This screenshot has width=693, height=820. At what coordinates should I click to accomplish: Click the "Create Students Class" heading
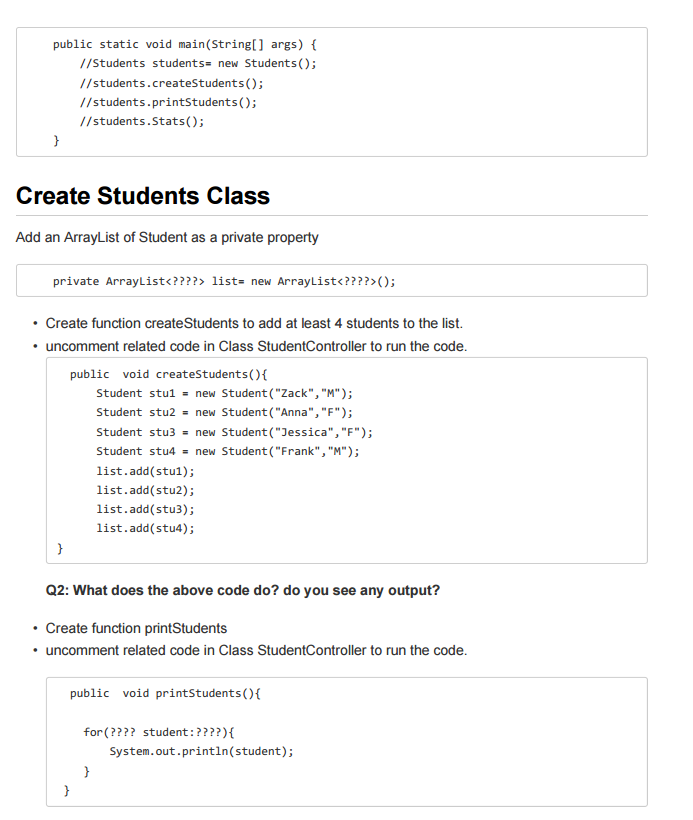(143, 196)
